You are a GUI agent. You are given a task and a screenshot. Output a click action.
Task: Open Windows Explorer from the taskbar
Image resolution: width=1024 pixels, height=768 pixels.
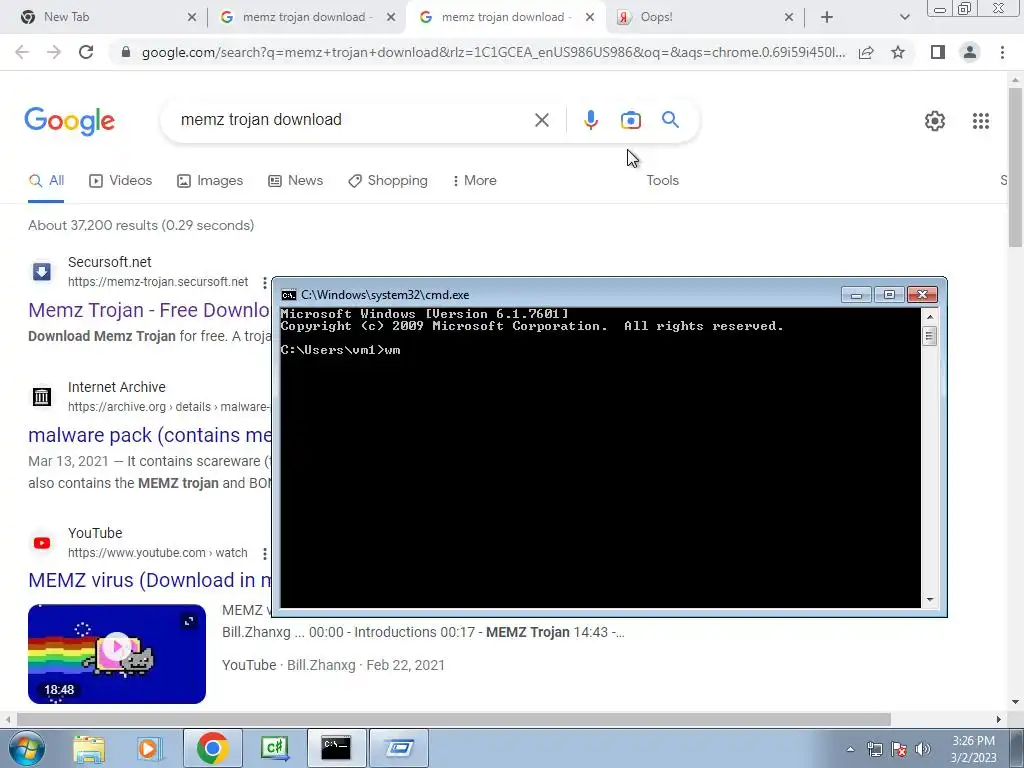(x=89, y=748)
